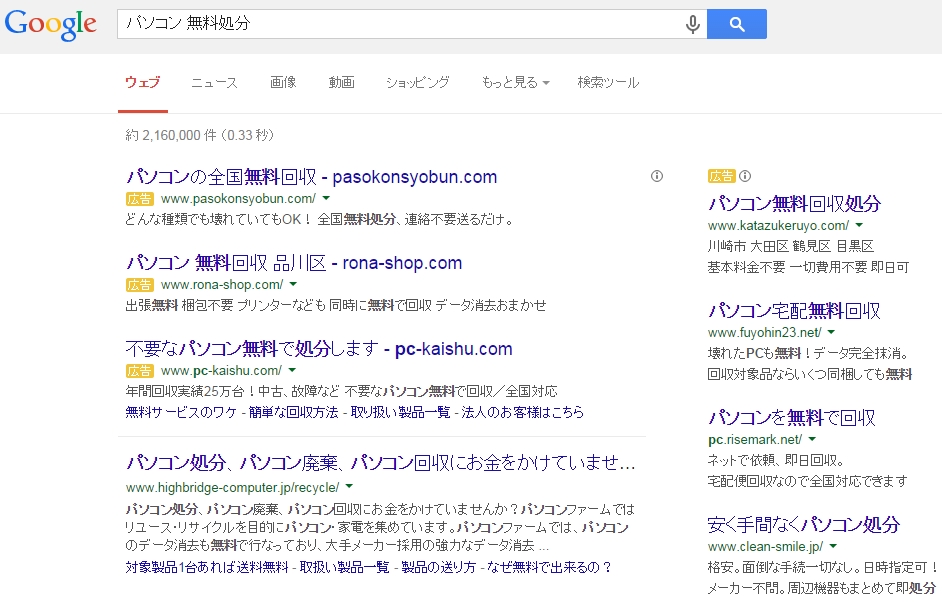The height and width of the screenshot is (602, 942).
Task: Click the ad info circle icon
Action: pos(657,176)
